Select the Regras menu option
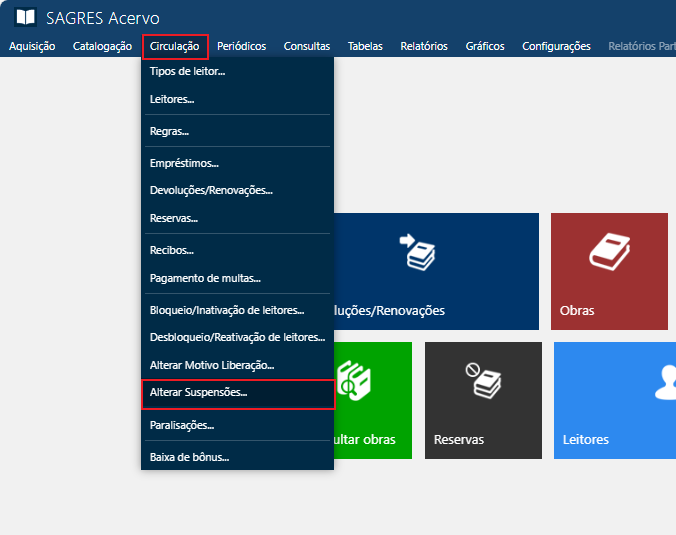 coord(169,131)
